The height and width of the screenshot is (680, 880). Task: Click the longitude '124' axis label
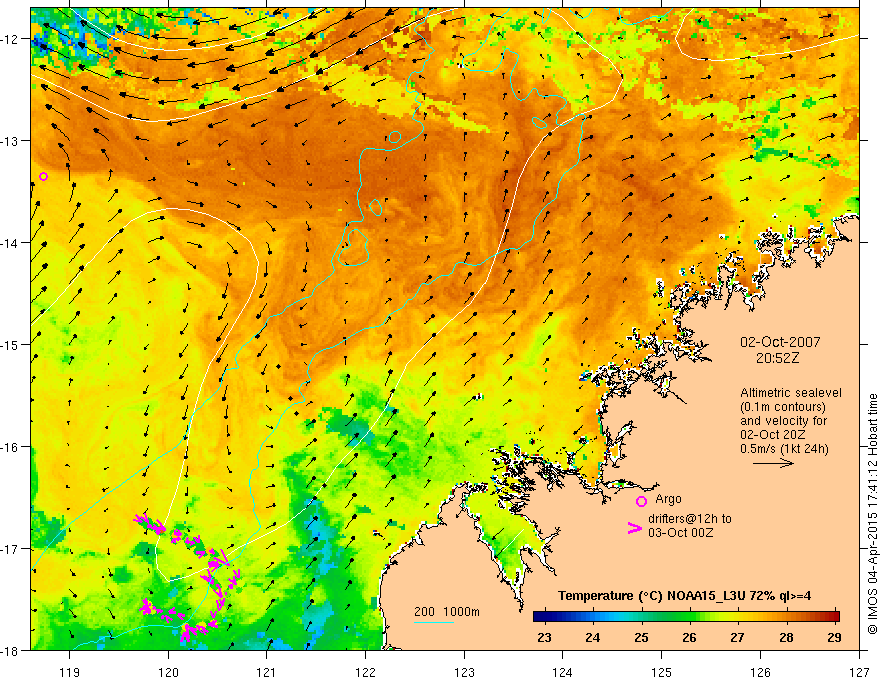563,672
